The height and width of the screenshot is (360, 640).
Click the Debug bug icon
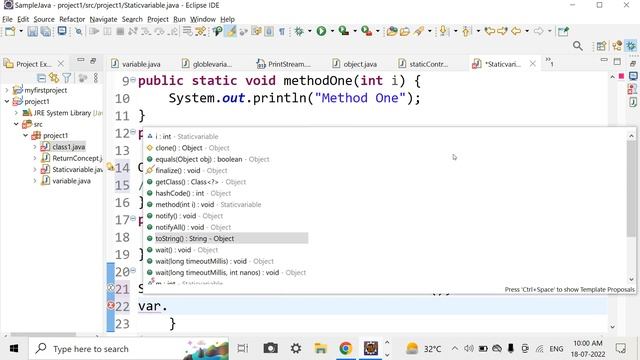(x=299, y=31)
